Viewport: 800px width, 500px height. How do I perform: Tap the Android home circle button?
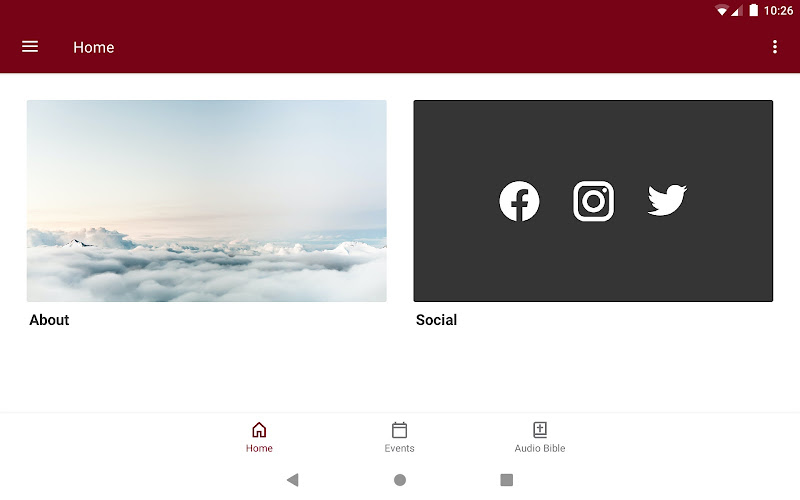coord(400,480)
